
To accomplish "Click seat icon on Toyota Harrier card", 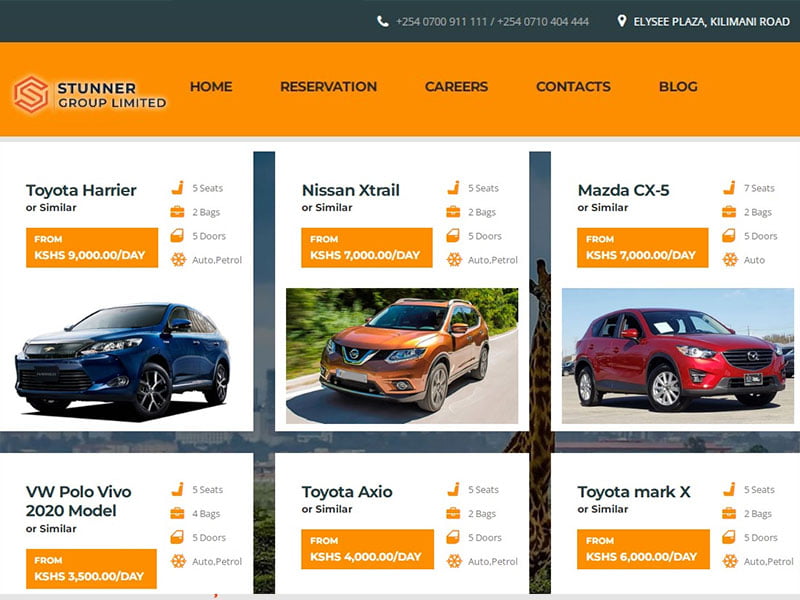I will (178, 188).
